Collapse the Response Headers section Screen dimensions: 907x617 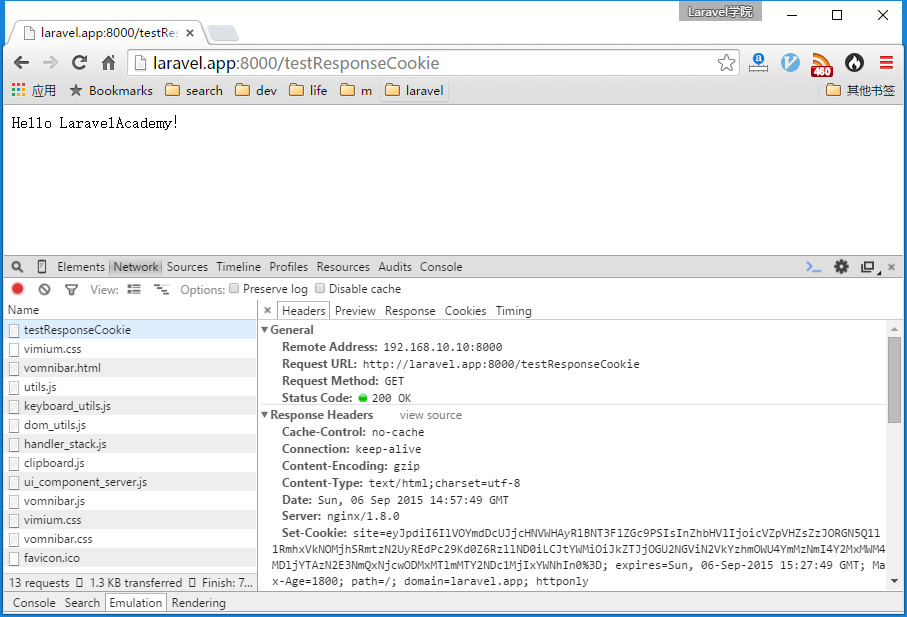tap(264, 415)
